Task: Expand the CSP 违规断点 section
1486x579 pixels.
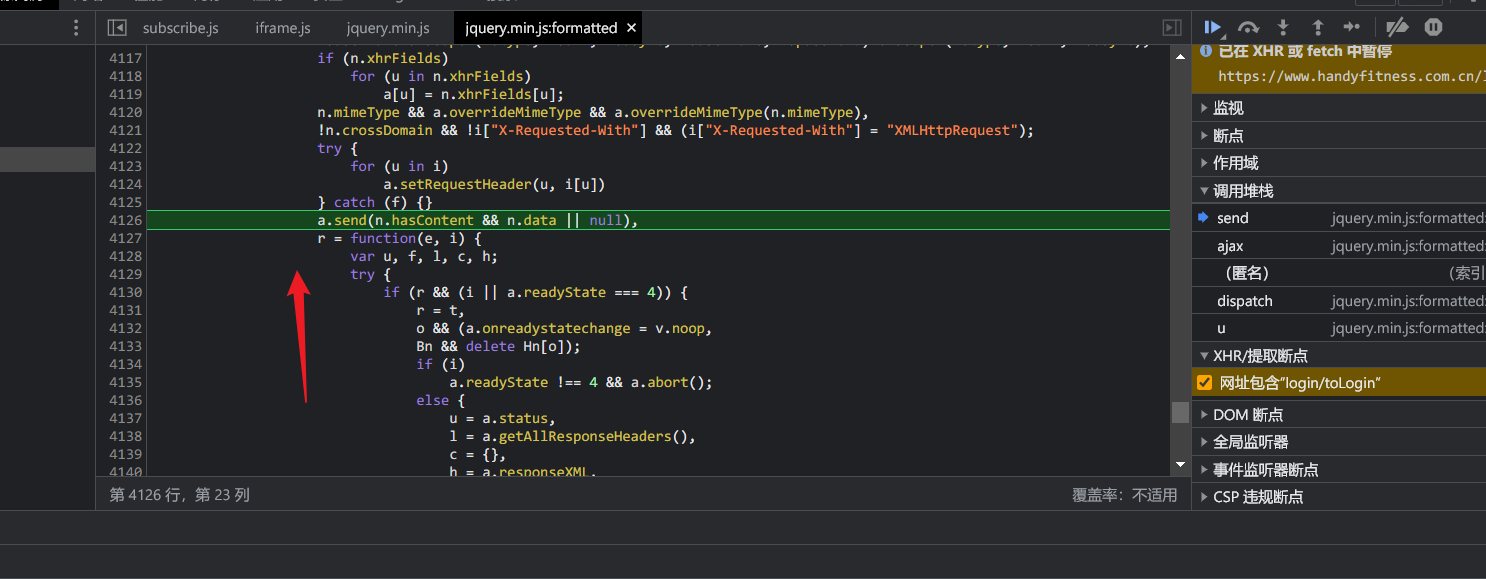Action: click(1339, 497)
